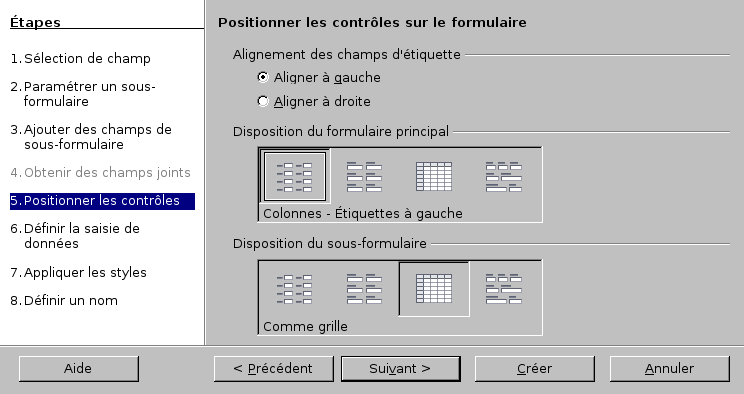Screen dimensions: 744x394
Task: Pick subform Comme grille layout icon
Action: click(434, 289)
